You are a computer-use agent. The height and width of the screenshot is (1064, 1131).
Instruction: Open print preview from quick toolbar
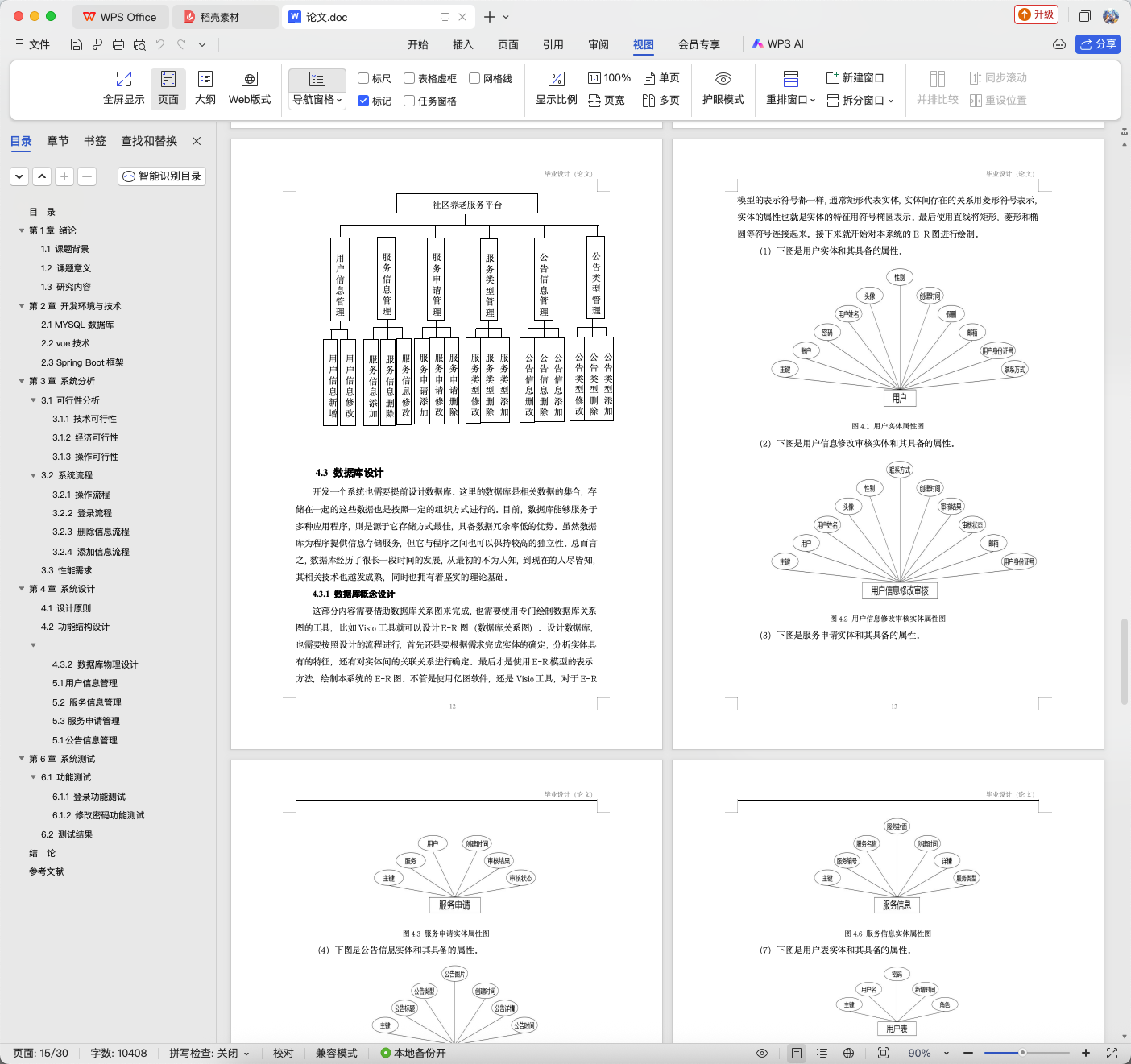click(x=139, y=44)
